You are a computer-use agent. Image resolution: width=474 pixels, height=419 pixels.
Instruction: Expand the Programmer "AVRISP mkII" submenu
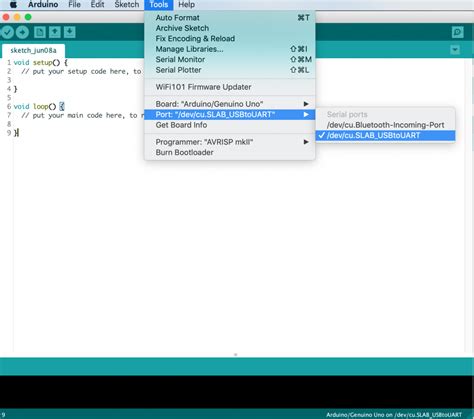[230, 142]
